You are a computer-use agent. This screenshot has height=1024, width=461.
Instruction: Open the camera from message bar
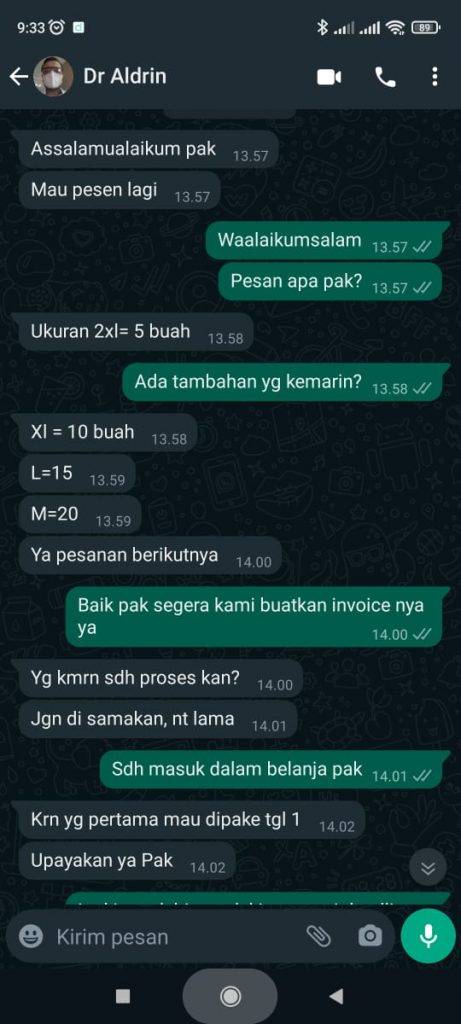[370, 936]
